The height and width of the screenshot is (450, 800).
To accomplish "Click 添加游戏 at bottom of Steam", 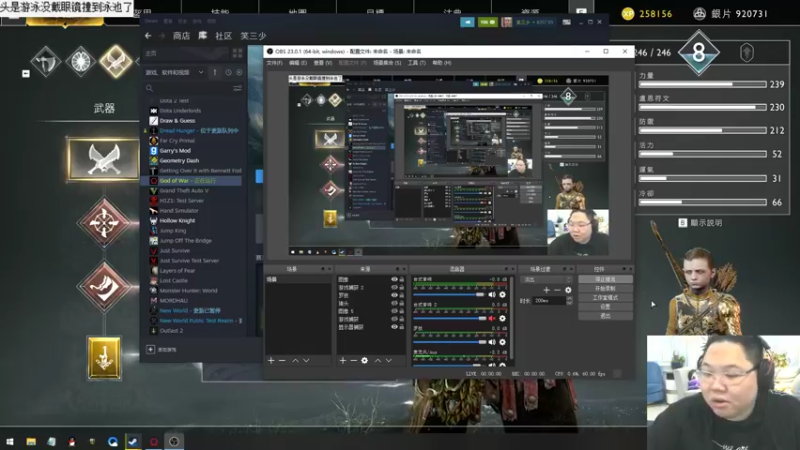I will 162,349.
